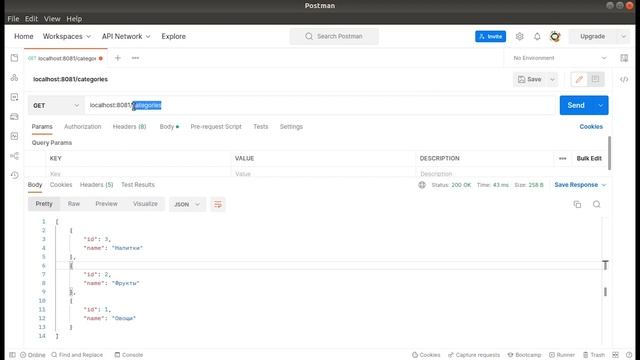
Task: Copy response body with copy icon
Action: (577, 204)
